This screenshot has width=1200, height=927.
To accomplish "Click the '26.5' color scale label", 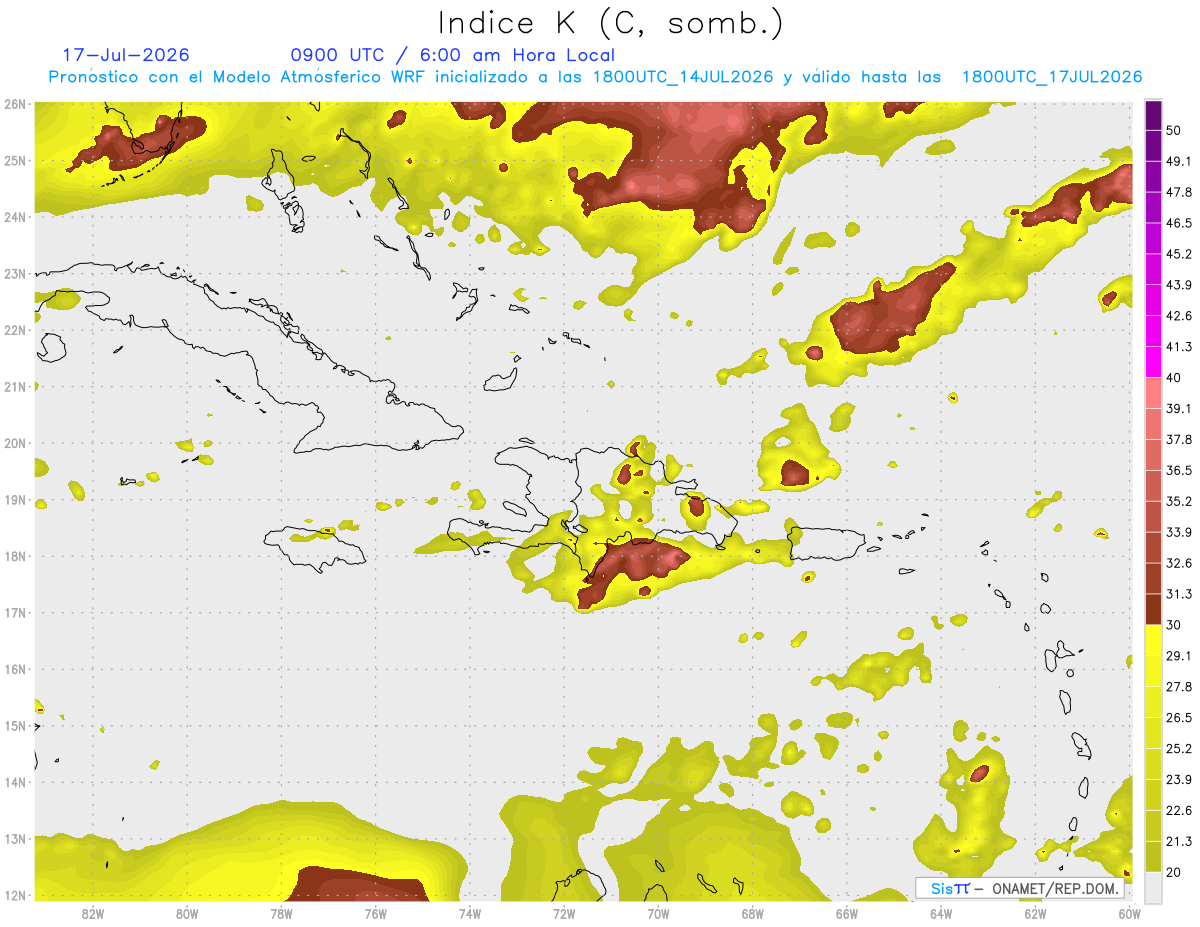I will pyautogui.click(x=1179, y=718).
